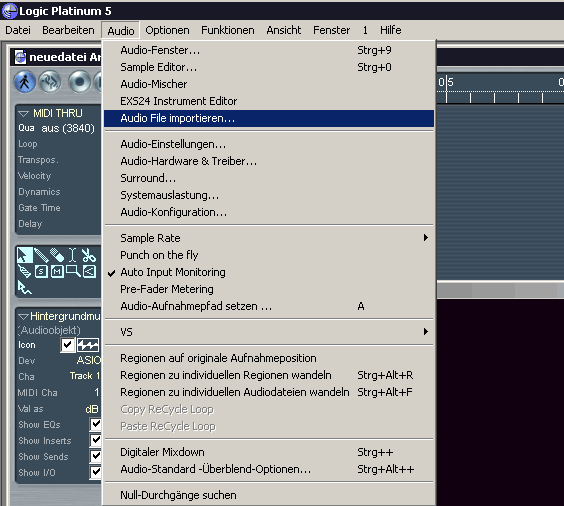Screen dimensions: 564x506
Task: Select the Automation pointer tool
Action: click(24, 288)
